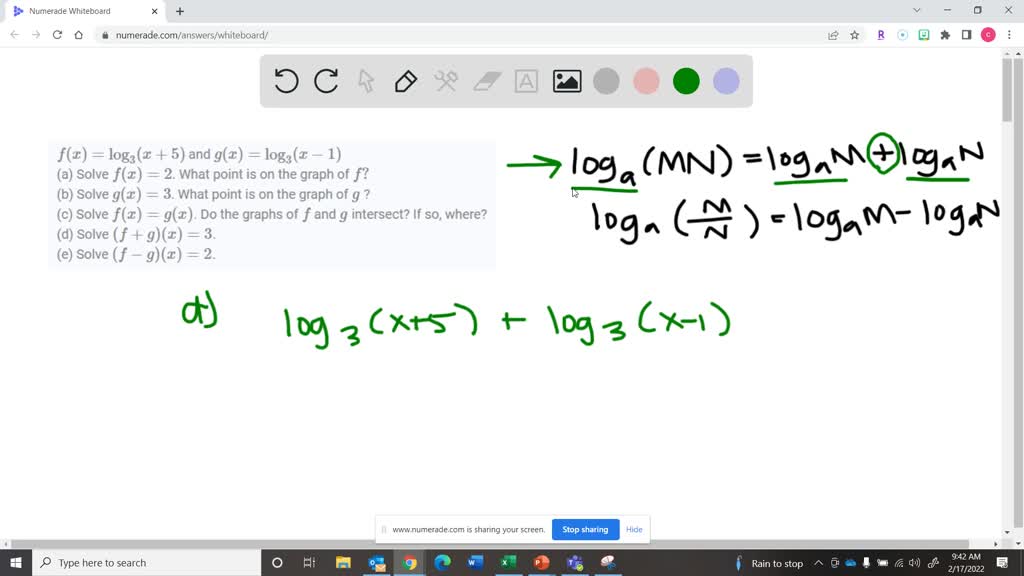The height and width of the screenshot is (576, 1024).
Task: Pick the green color swatch
Action: click(686, 81)
